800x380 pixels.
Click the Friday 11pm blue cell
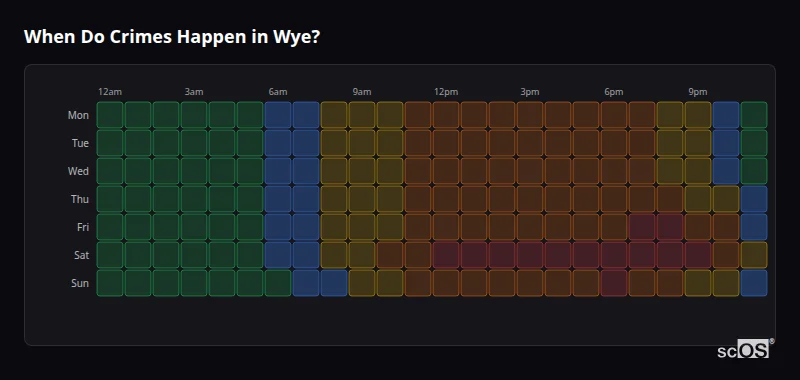click(x=754, y=227)
